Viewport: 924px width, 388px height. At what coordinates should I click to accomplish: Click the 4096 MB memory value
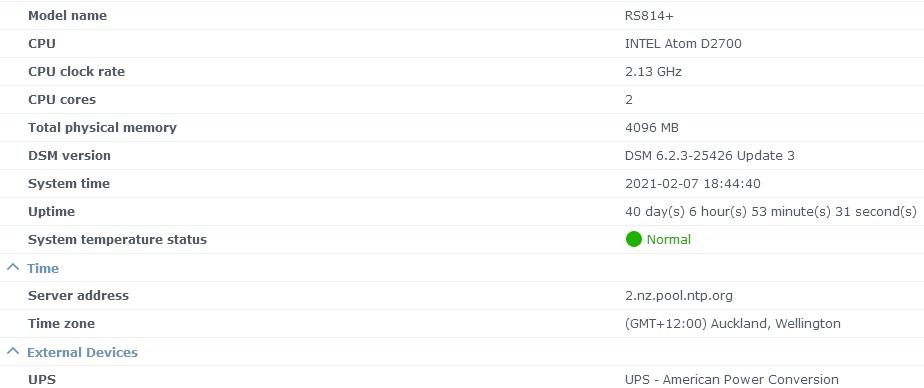coord(652,128)
